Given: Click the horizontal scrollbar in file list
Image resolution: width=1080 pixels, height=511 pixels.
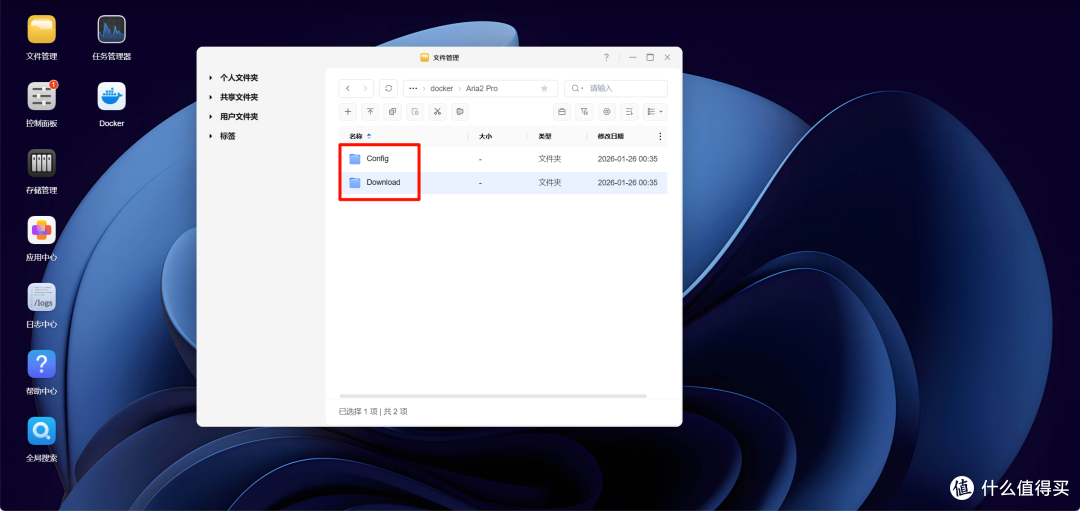Looking at the screenshot, I should (493, 396).
